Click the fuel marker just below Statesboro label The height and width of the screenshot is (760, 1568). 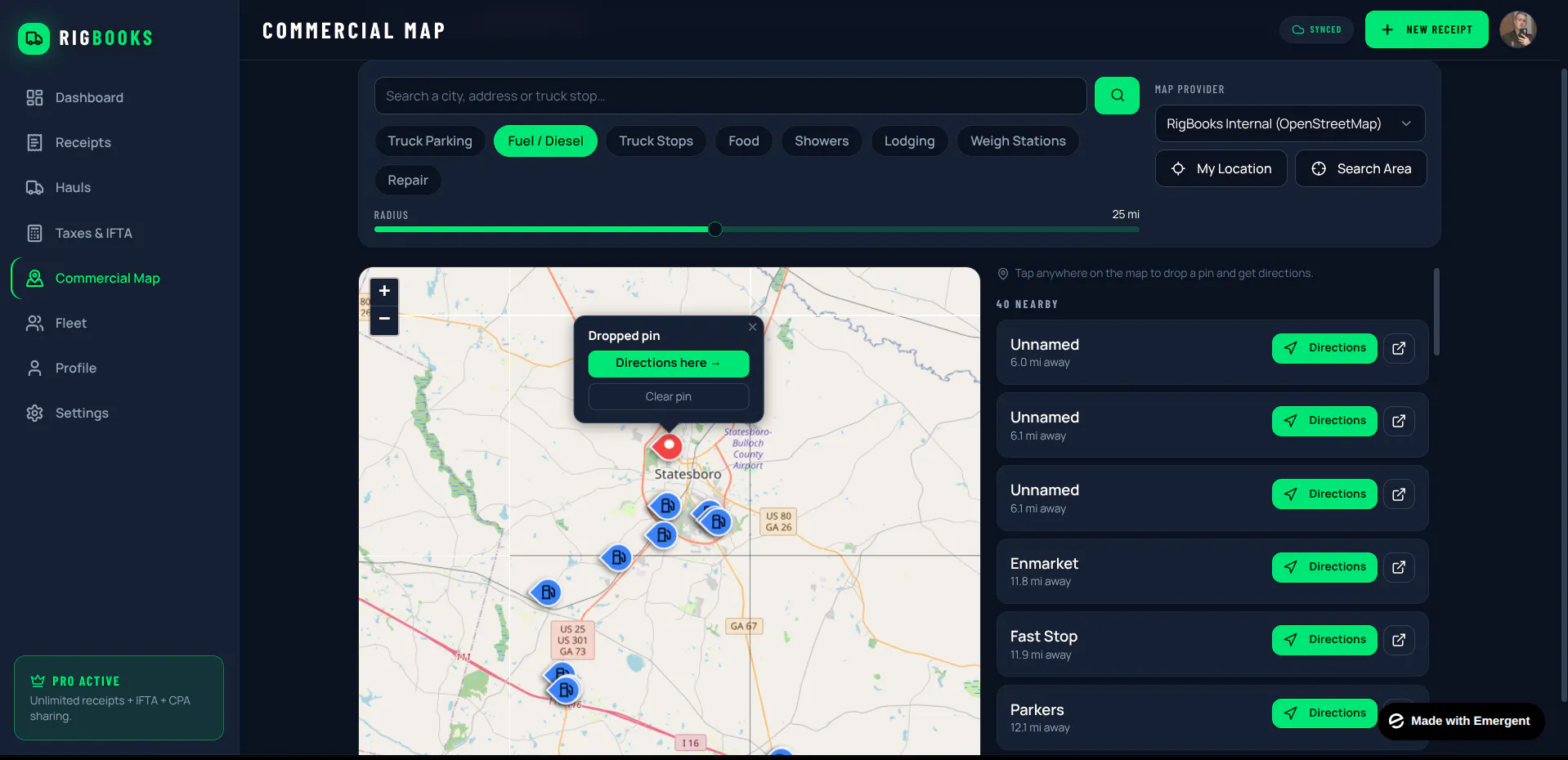tap(666, 506)
